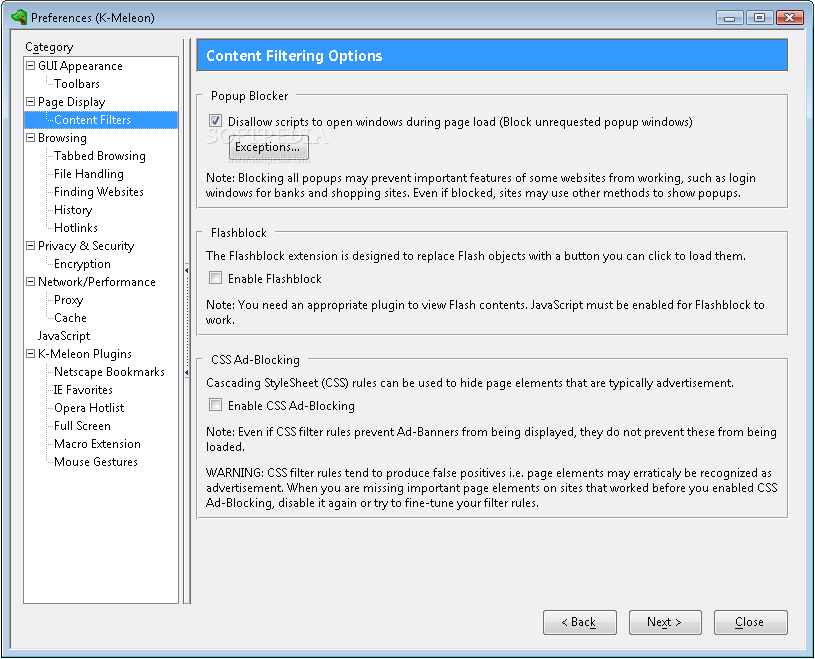Open Full Screen plugin settings

[82, 426]
